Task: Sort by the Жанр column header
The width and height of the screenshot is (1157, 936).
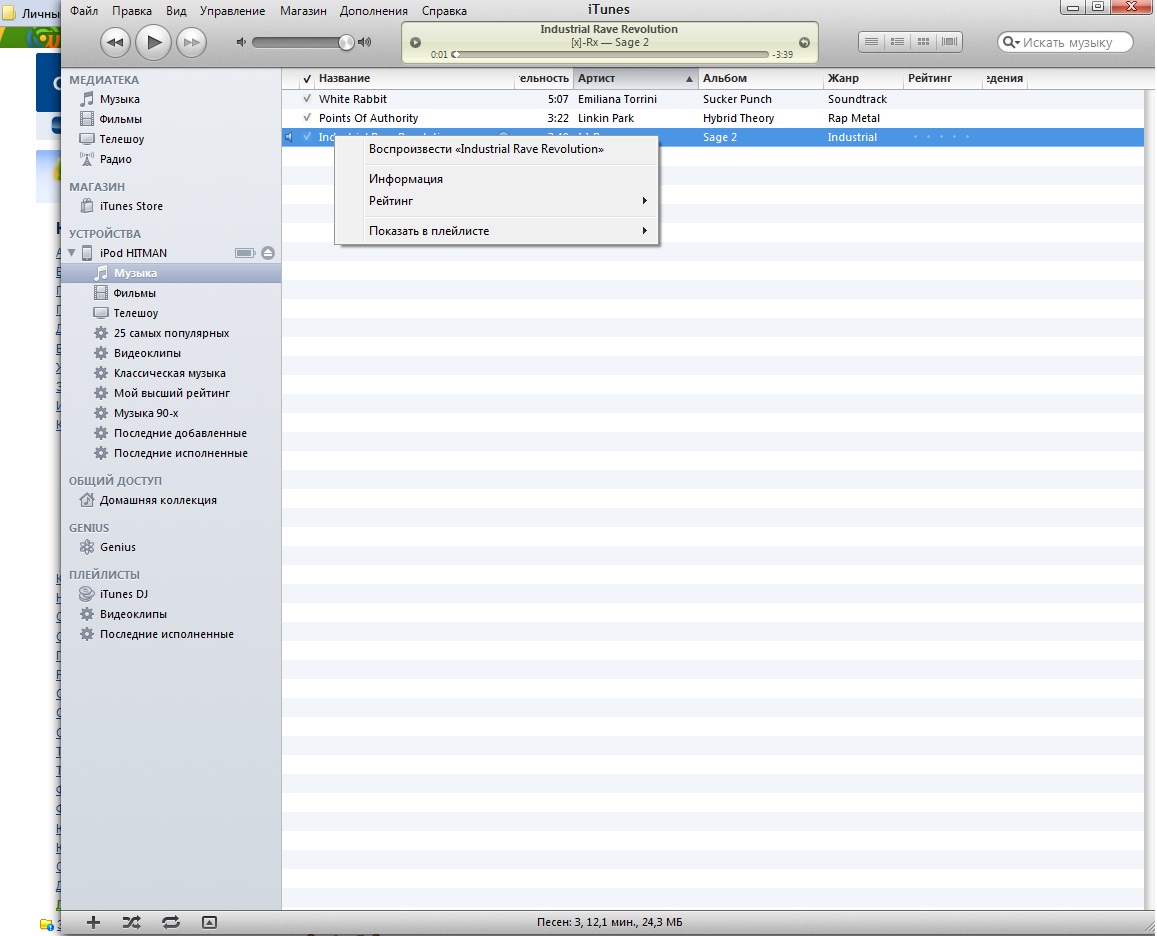Action: [863, 78]
